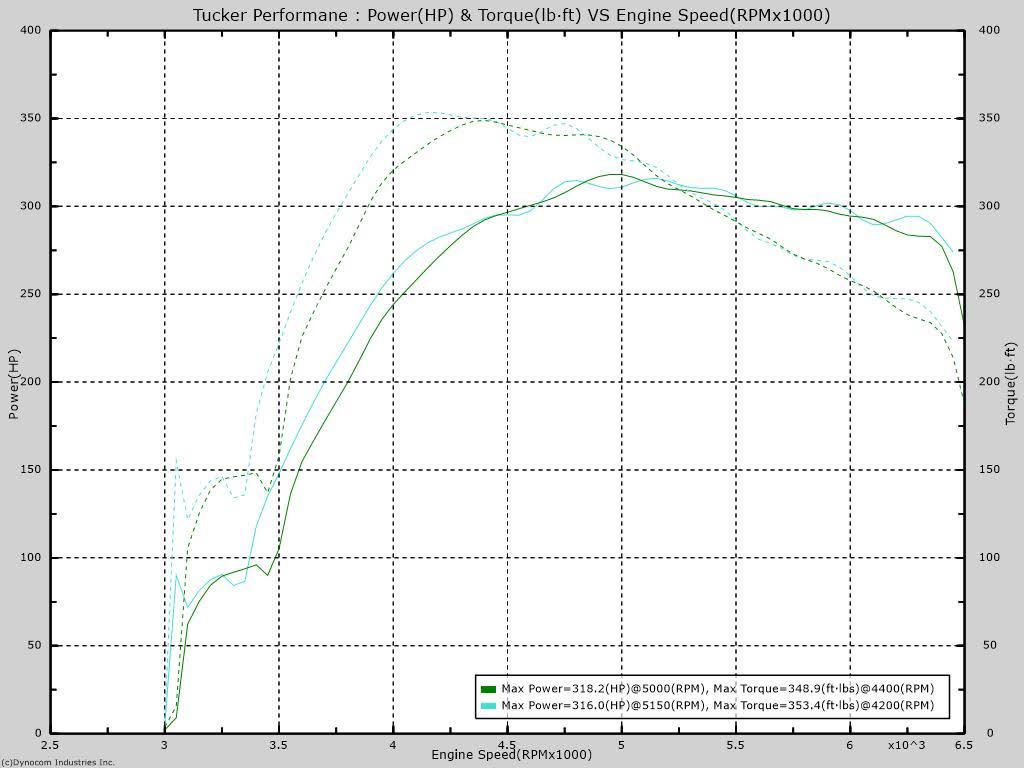Click the '50' tick on Torque axis
The width and height of the screenshot is (1024, 768).
pos(989,645)
